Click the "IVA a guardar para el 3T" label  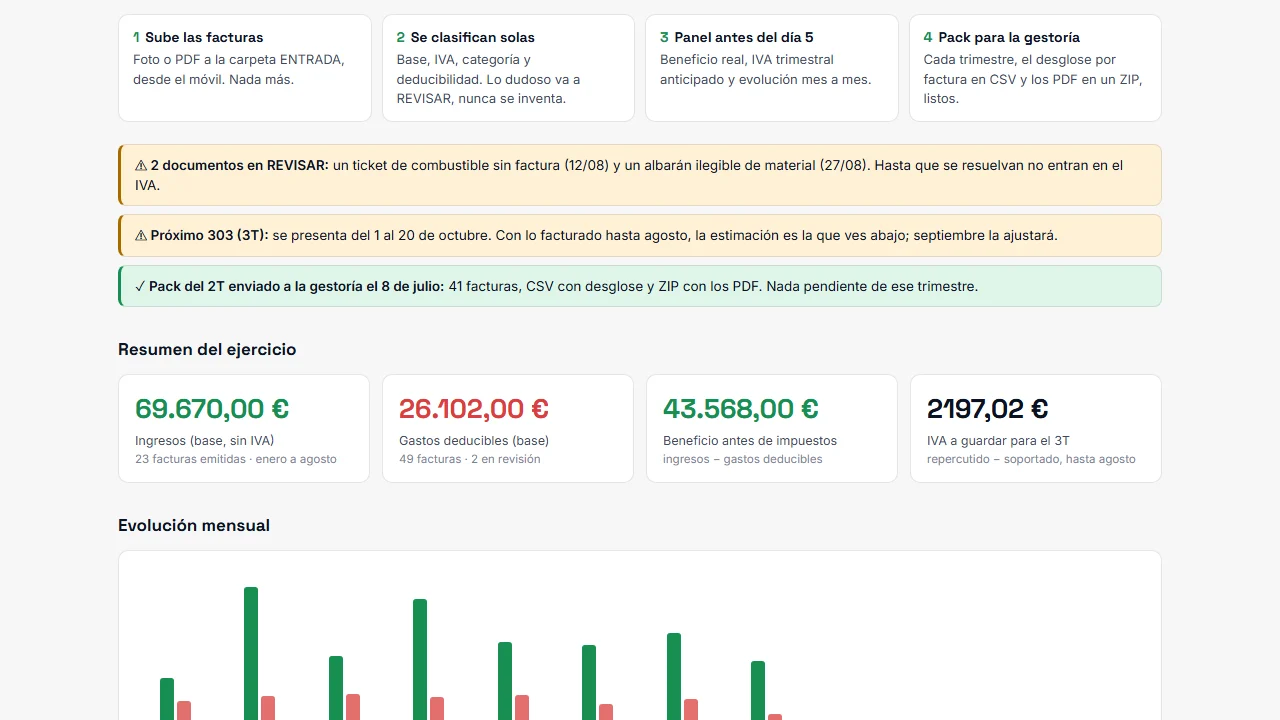998,440
